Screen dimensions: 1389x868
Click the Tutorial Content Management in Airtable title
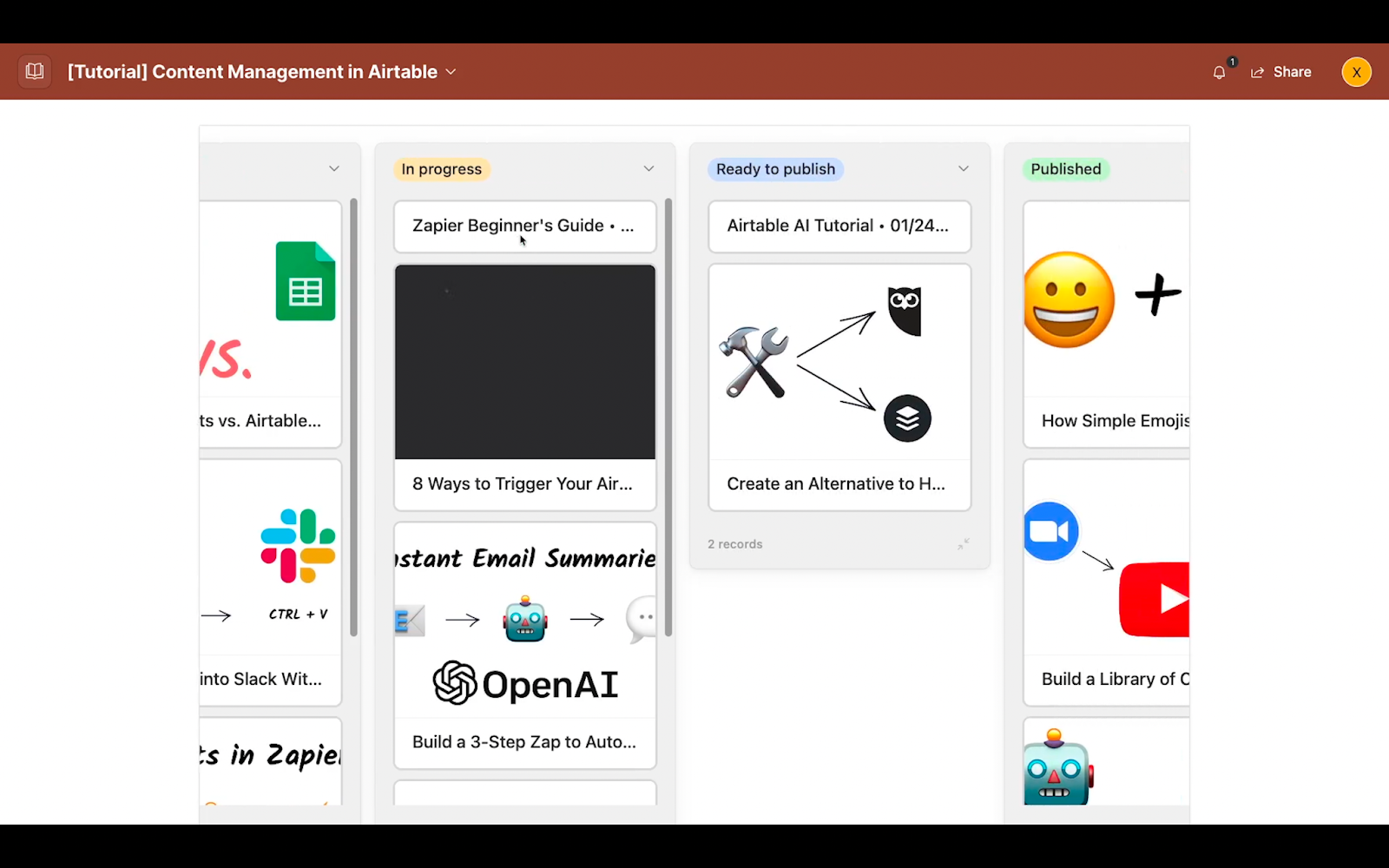tap(253, 72)
